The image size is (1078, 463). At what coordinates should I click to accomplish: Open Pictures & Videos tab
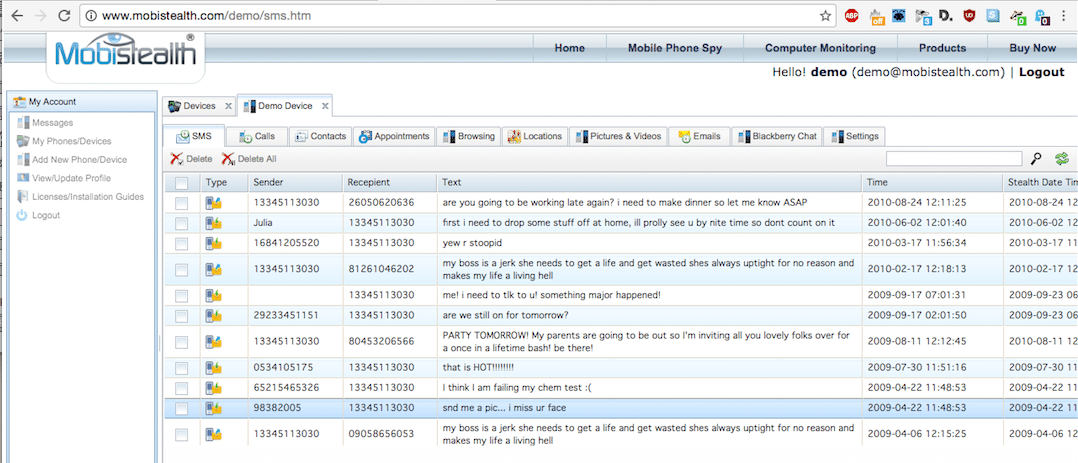(618, 136)
